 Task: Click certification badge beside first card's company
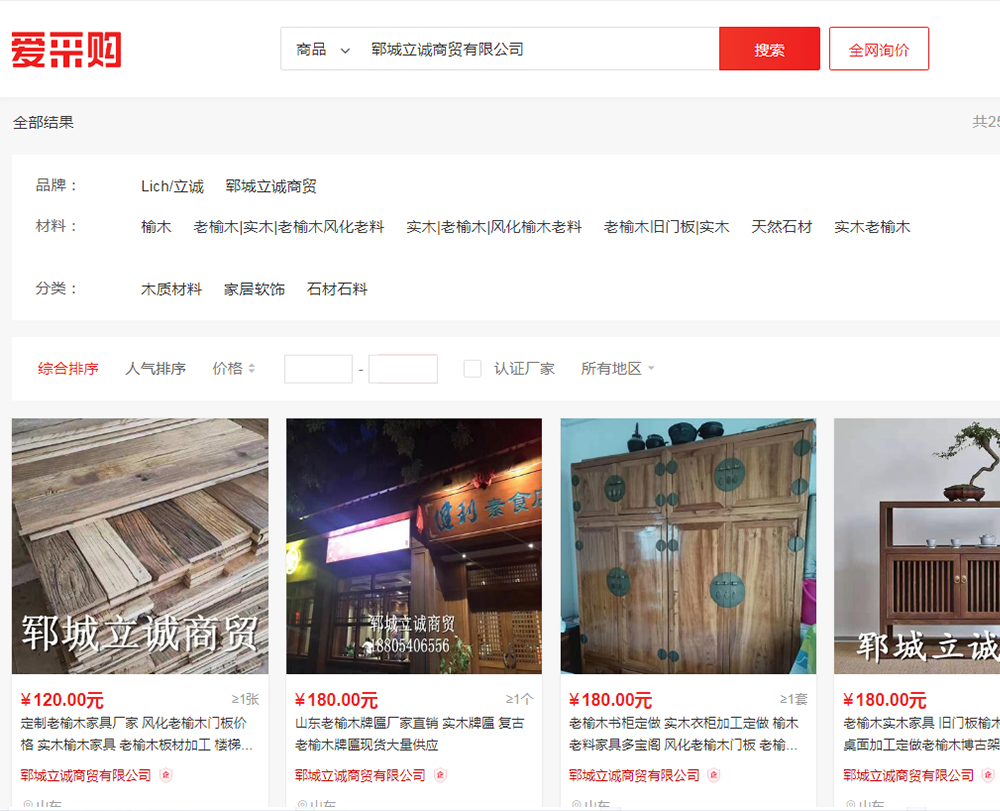pos(166,775)
